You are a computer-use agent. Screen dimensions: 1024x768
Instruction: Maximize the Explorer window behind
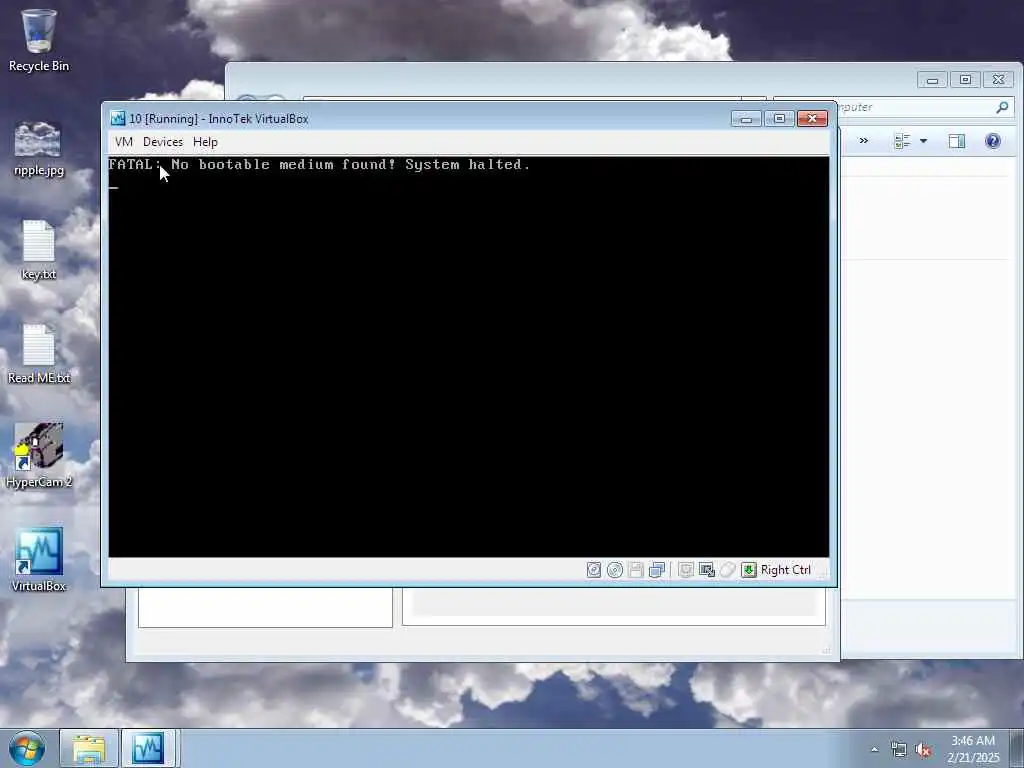965,80
